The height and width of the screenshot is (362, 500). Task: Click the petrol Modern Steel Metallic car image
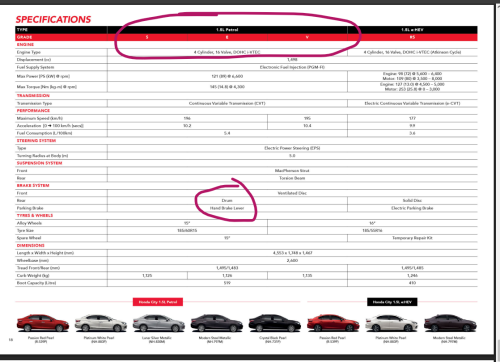coord(217,323)
